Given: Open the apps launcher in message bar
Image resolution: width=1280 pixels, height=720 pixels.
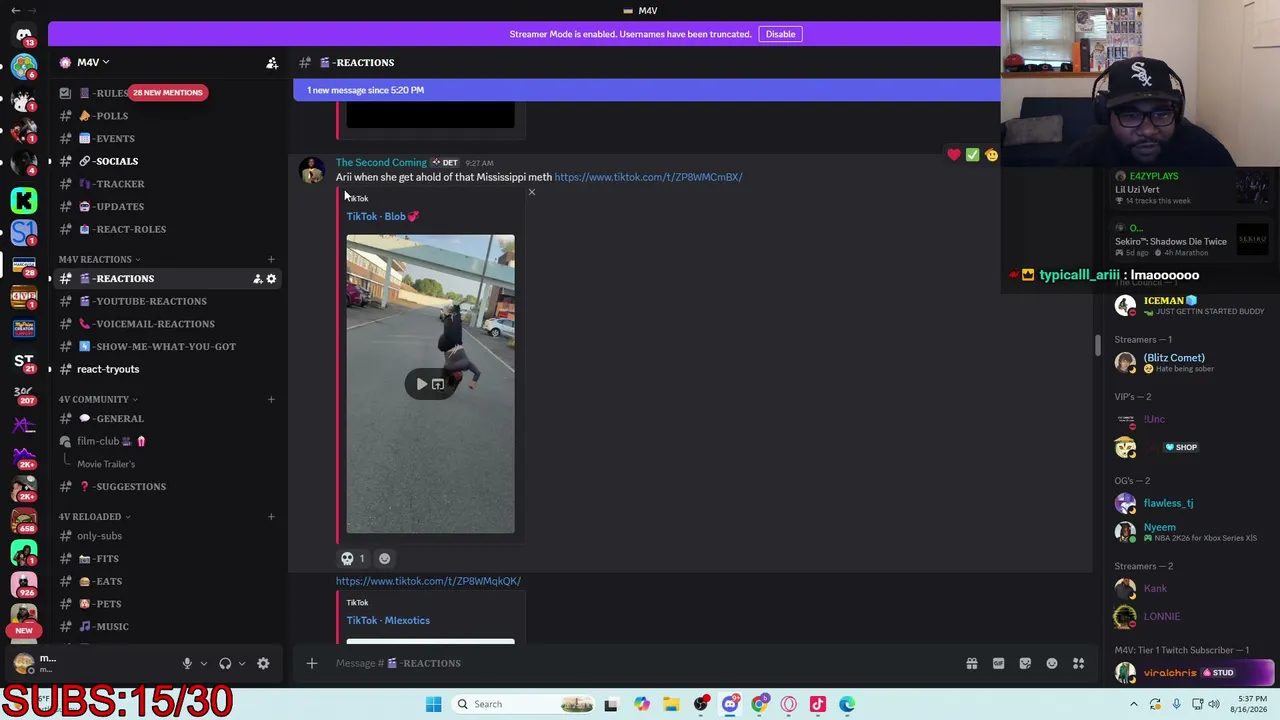Looking at the screenshot, I should coord(1079,663).
